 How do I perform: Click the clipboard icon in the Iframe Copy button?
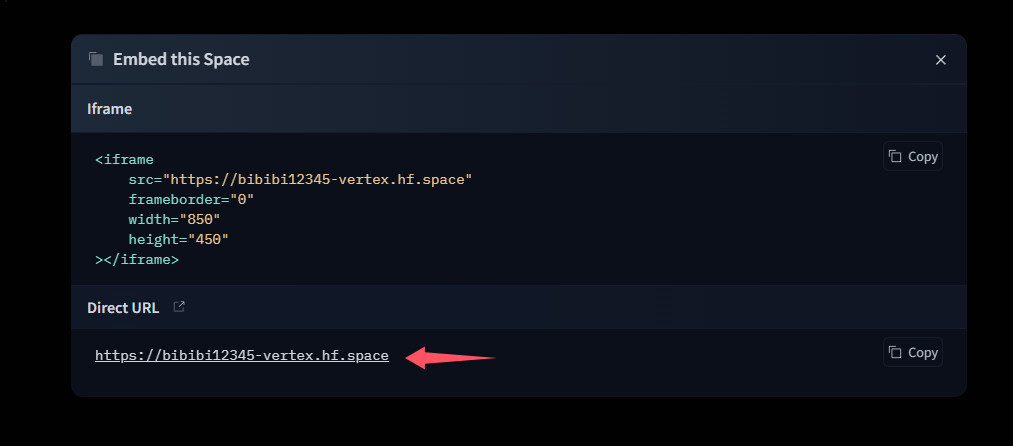[895, 156]
